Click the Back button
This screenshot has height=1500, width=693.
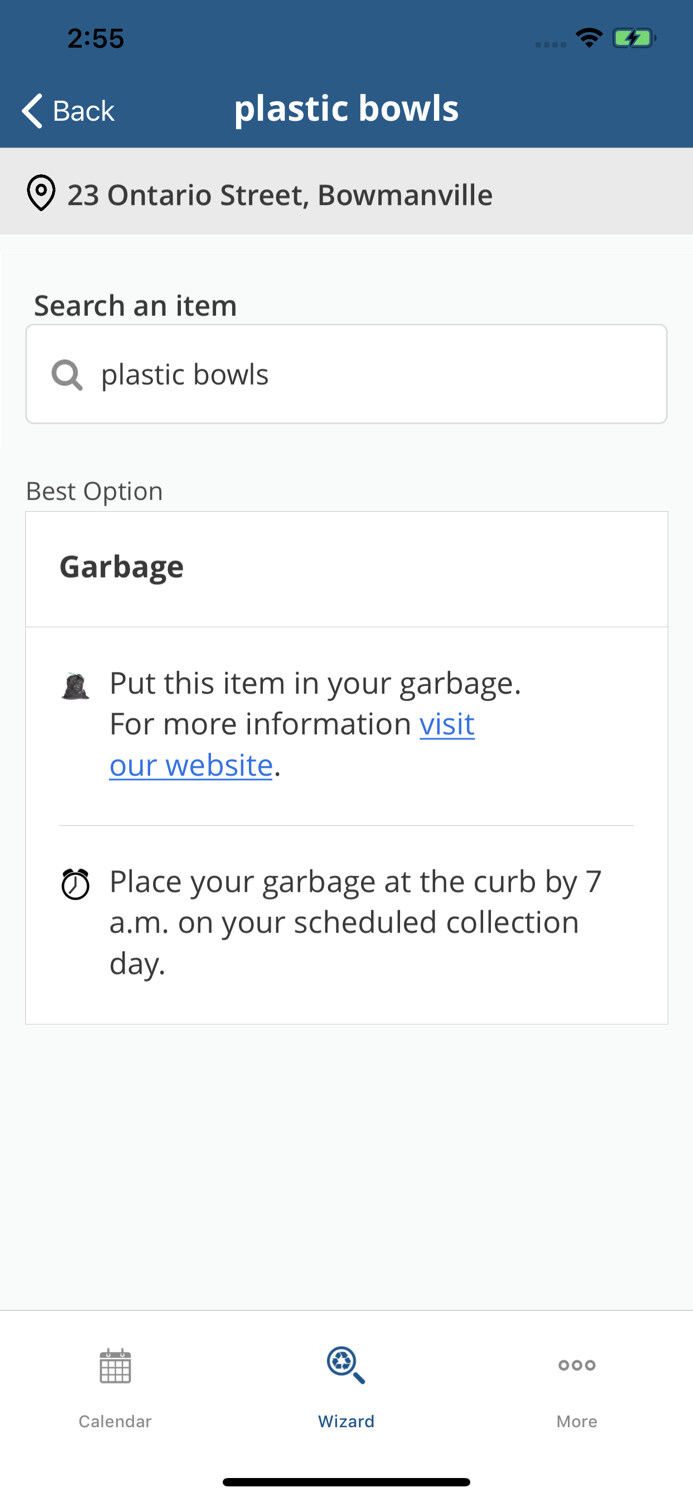click(x=66, y=110)
